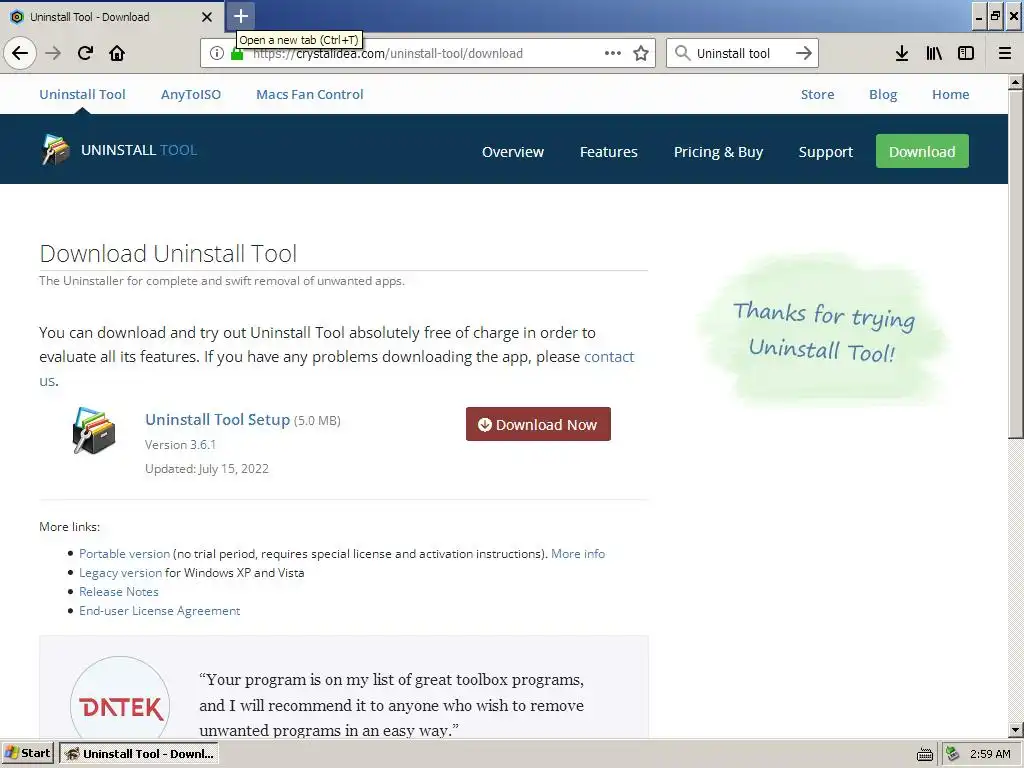Open the Support page
1024x768 pixels.
pyautogui.click(x=825, y=152)
